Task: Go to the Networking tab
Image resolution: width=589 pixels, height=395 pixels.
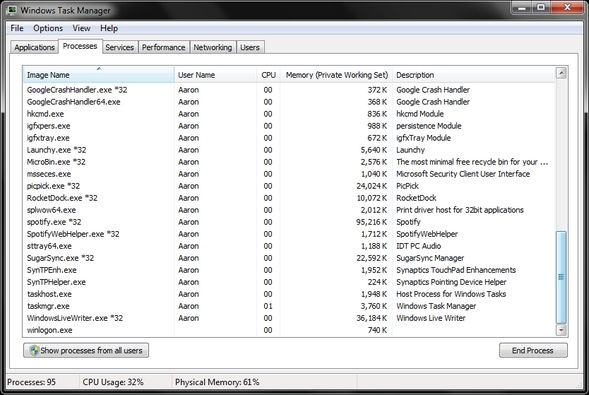Action: (x=213, y=47)
